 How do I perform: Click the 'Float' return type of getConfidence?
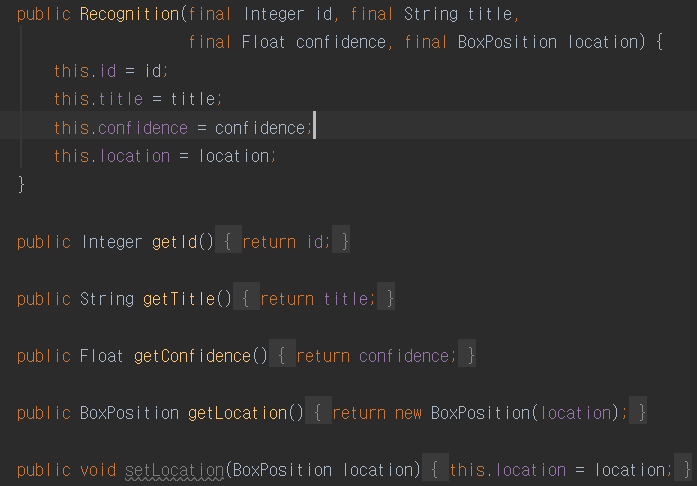(101, 356)
